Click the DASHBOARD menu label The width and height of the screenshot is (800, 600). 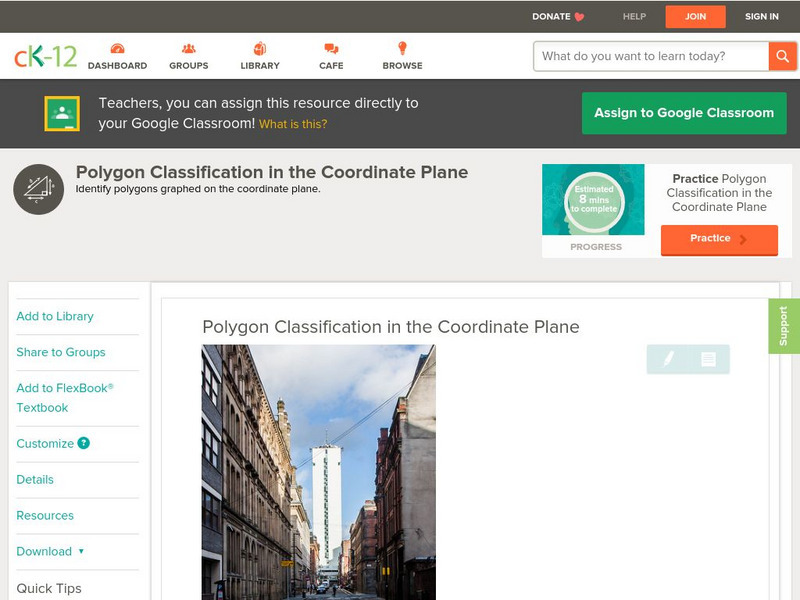pyautogui.click(x=117, y=66)
